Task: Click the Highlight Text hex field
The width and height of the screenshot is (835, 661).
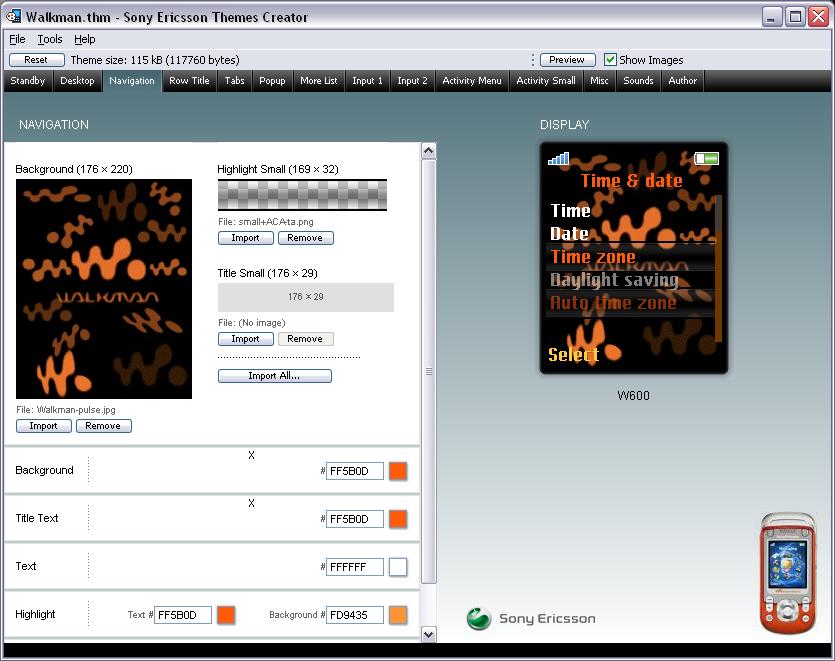Action: [x=183, y=615]
